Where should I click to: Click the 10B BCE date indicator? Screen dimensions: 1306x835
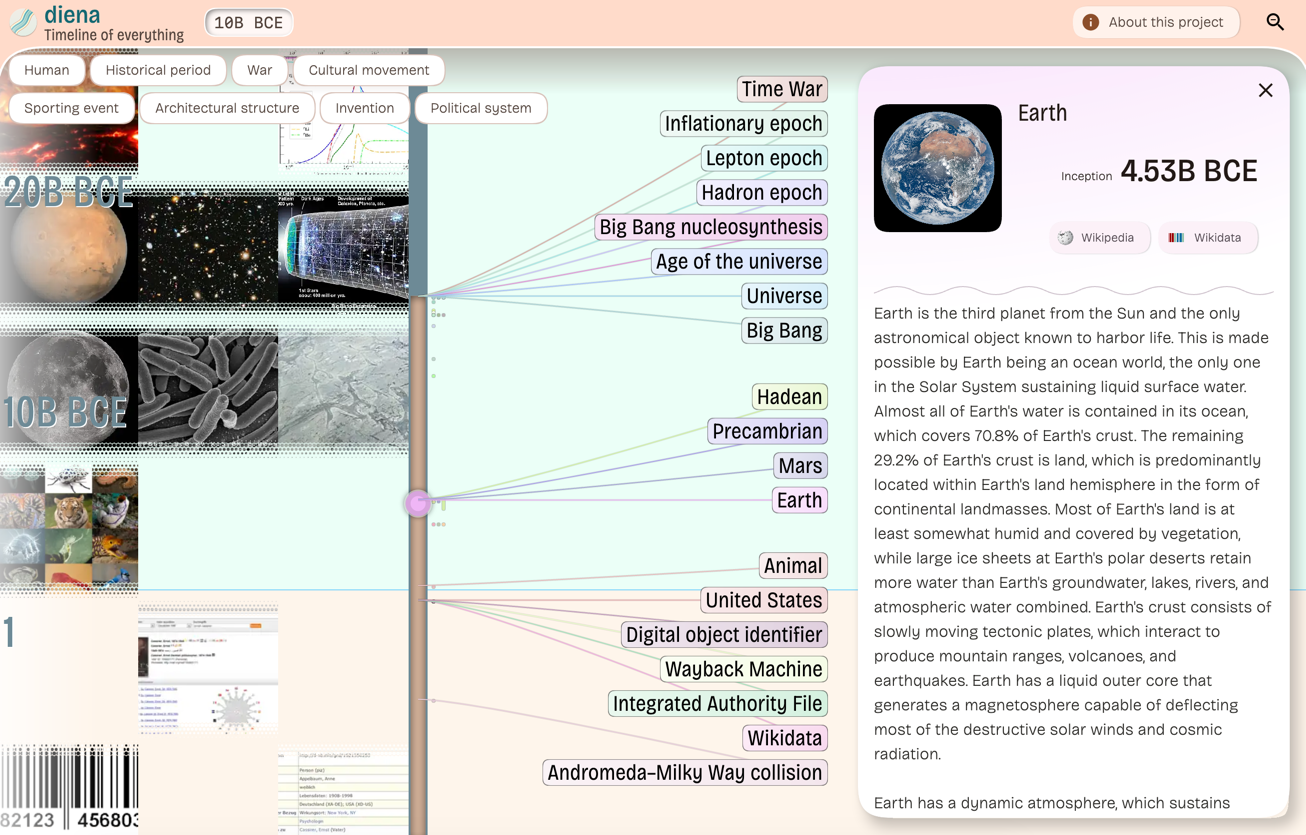click(249, 22)
